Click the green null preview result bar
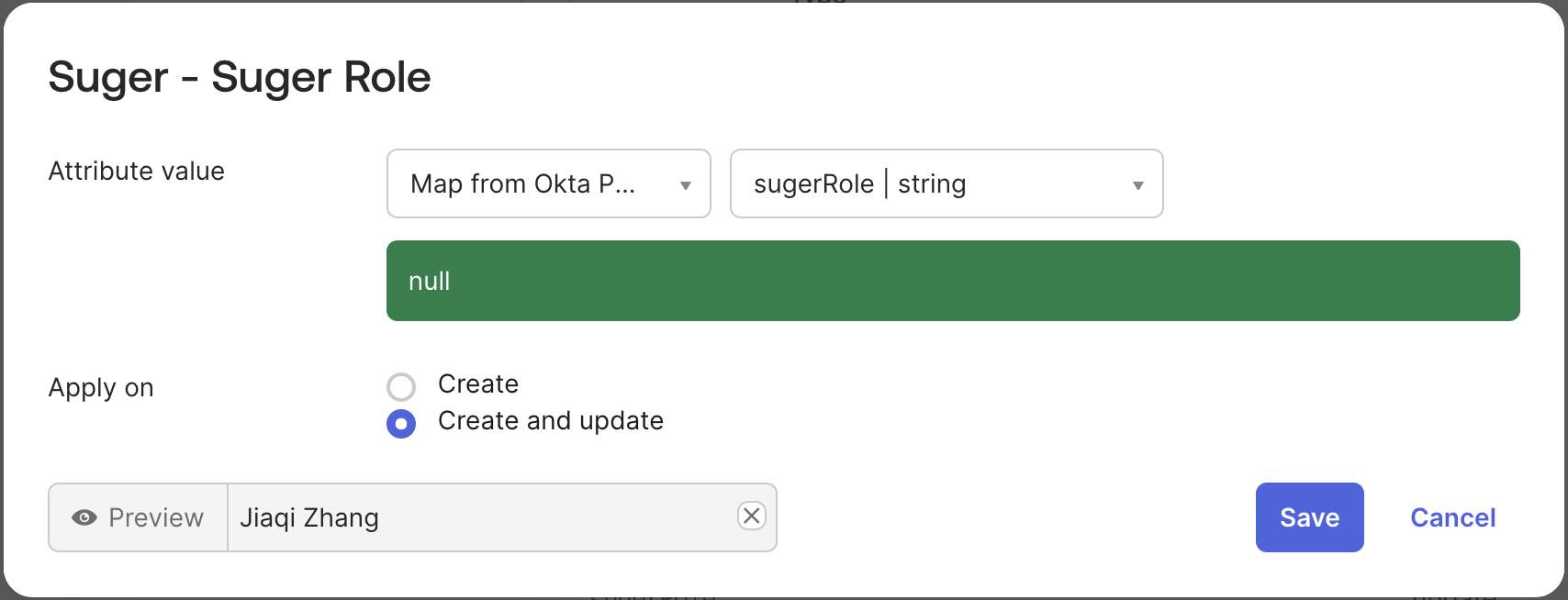The width and height of the screenshot is (1568, 600). (x=953, y=281)
